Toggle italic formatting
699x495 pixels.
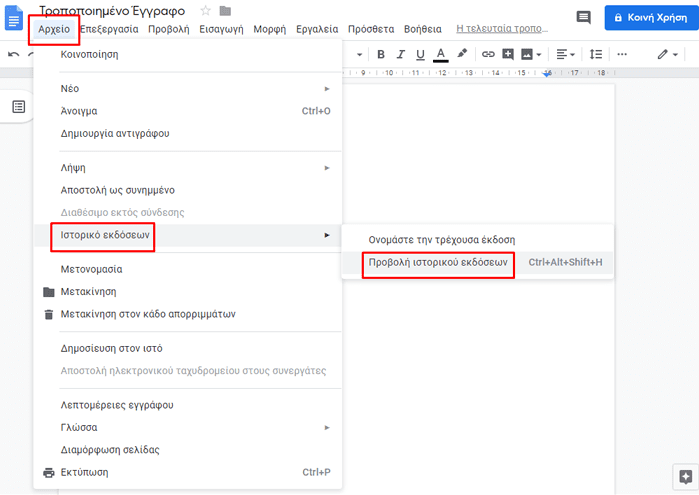click(x=400, y=54)
